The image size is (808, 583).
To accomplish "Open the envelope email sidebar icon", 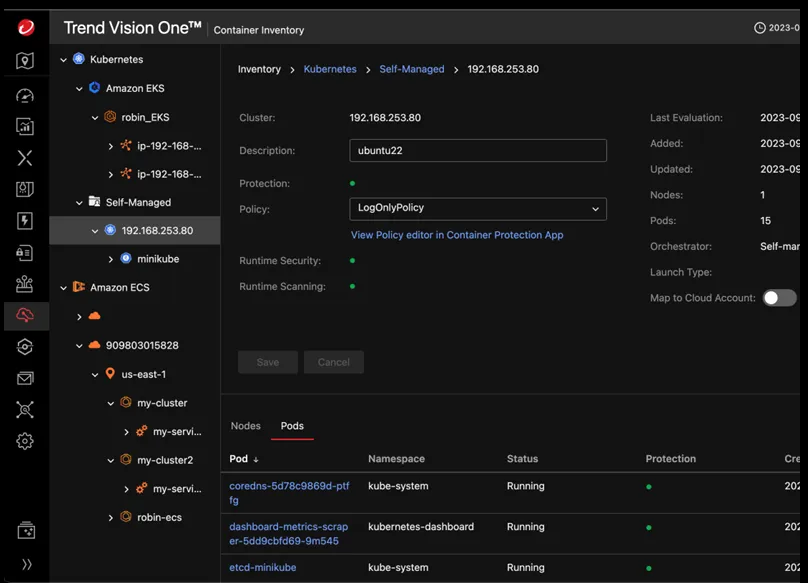I will (x=26, y=378).
